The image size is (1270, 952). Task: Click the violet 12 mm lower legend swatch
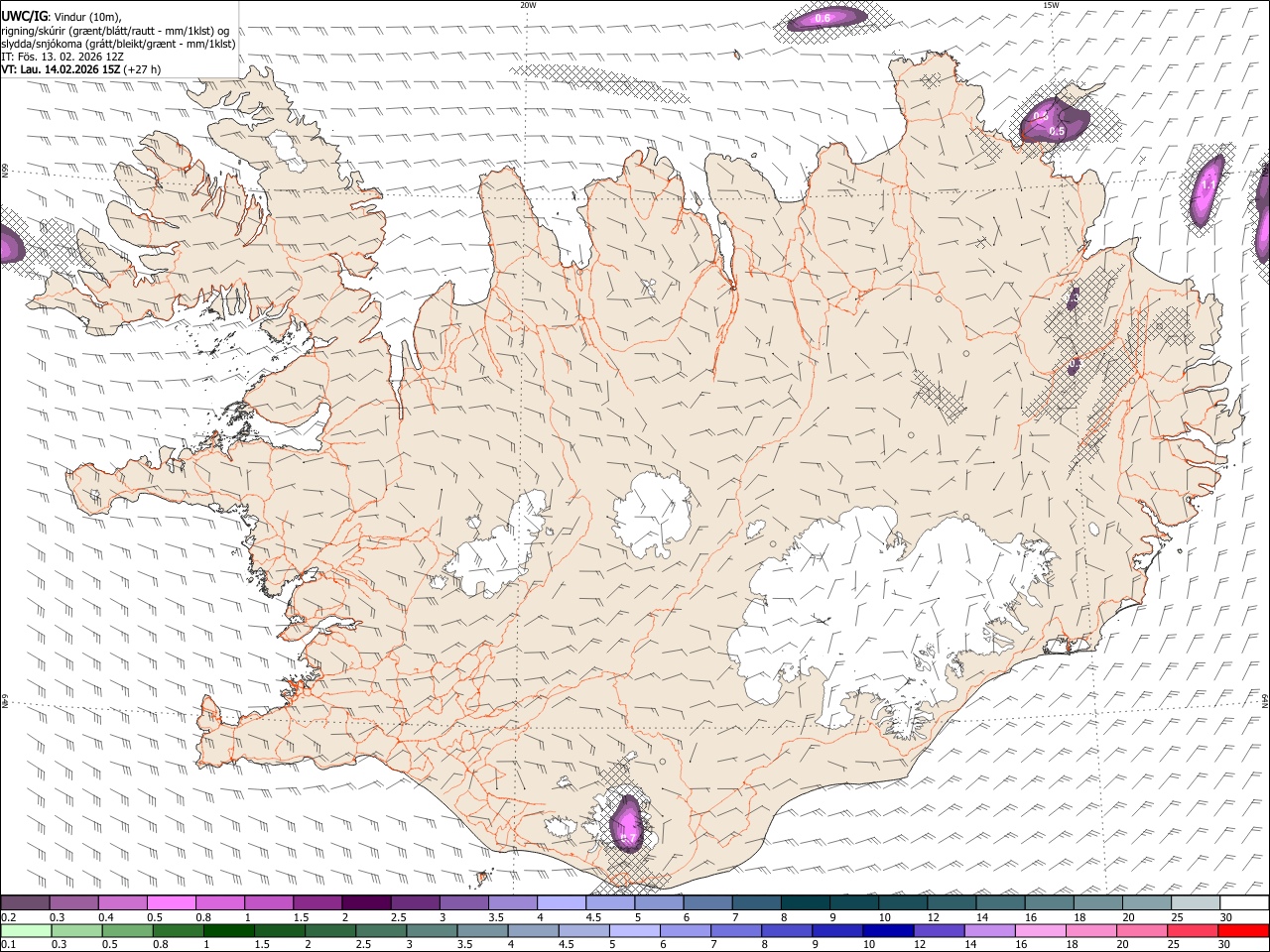939,930
